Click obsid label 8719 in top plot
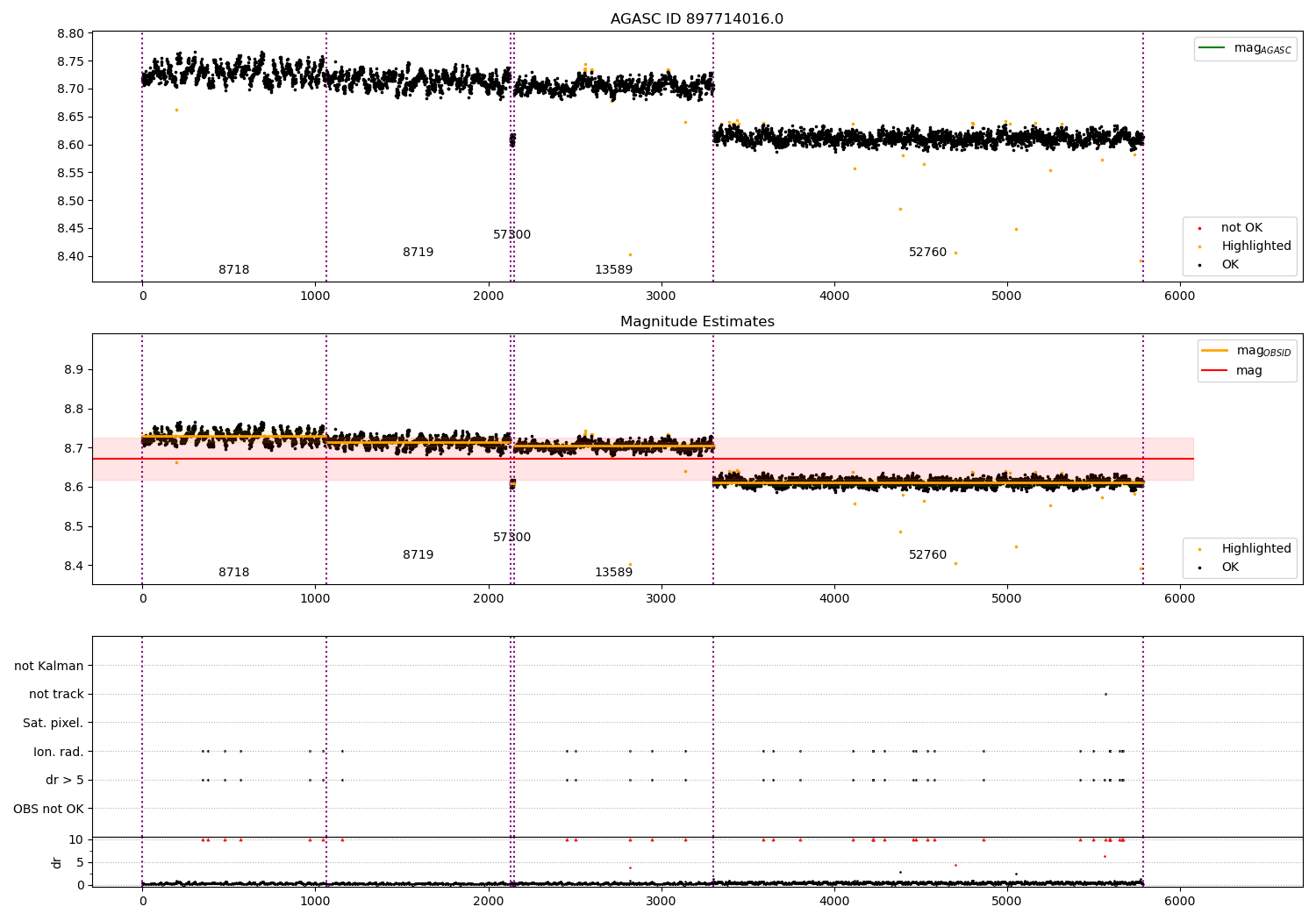 [418, 253]
